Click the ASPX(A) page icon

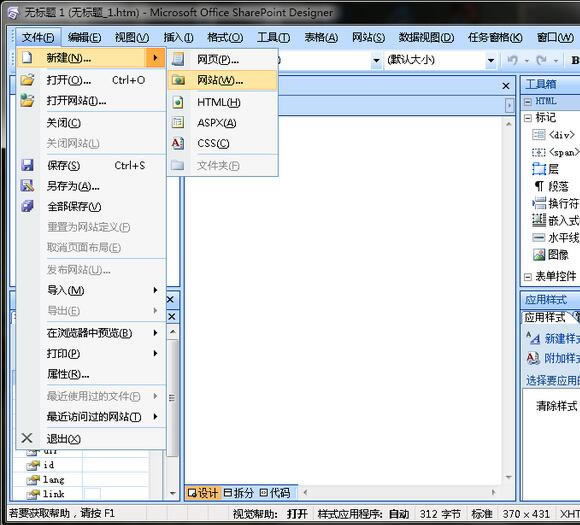coord(178,122)
